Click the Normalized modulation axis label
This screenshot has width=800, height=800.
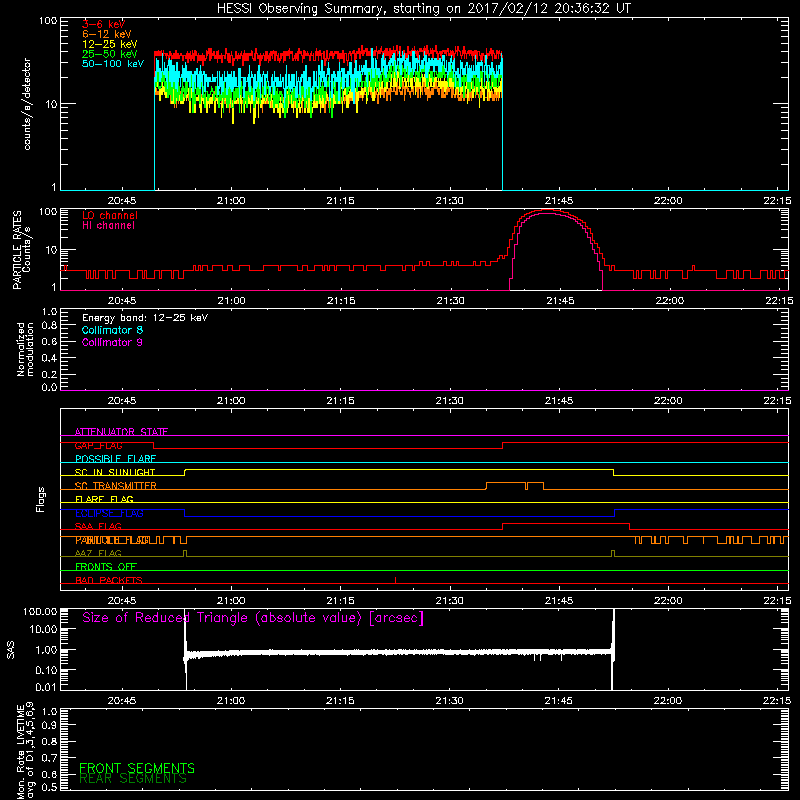coord(26,349)
